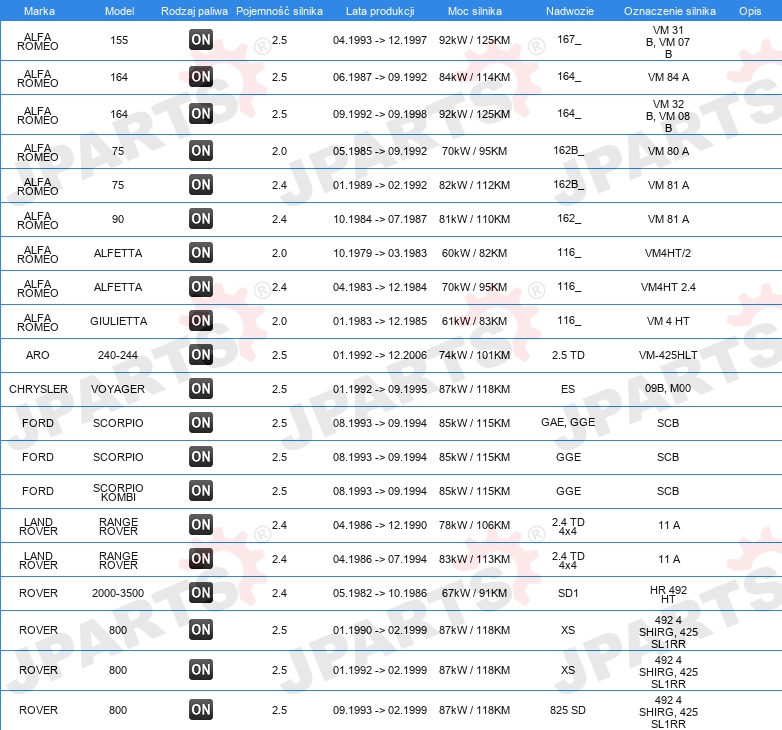Image resolution: width=782 pixels, height=730 pixels.
Task: Select model cell '2000-3500'
Action: point(118,593)
